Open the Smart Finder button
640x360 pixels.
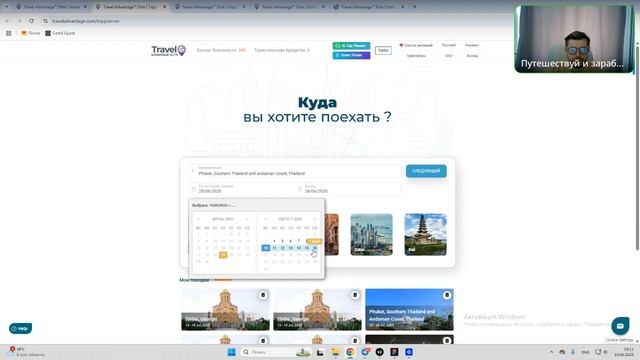[351, 55]
